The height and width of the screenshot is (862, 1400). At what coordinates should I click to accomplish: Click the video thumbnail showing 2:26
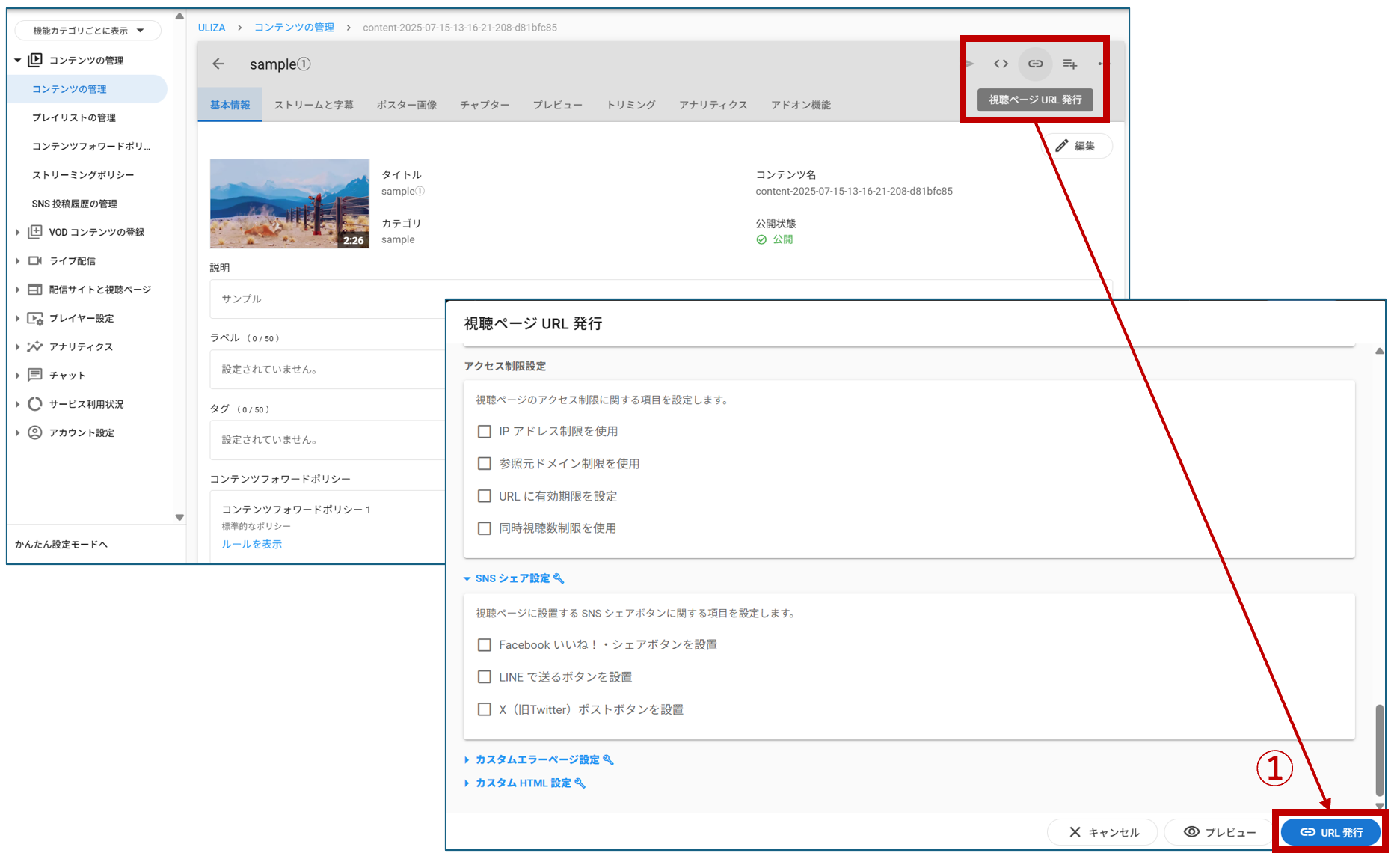pyautogui.click(x=289, y=204)
